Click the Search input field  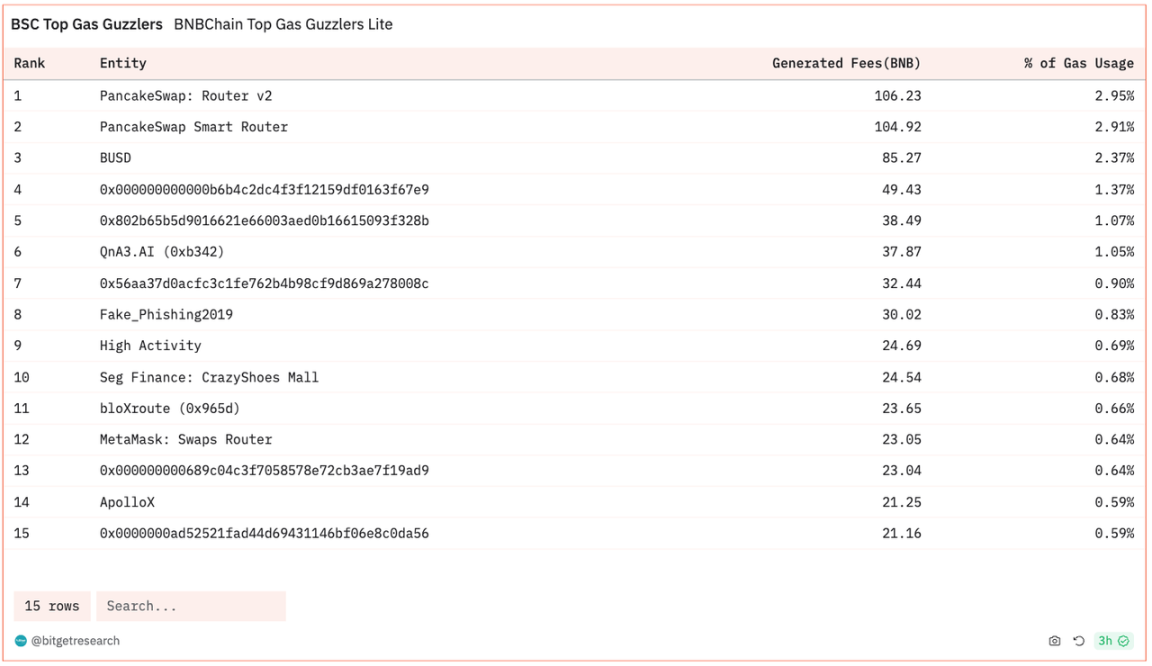(190, 606)
